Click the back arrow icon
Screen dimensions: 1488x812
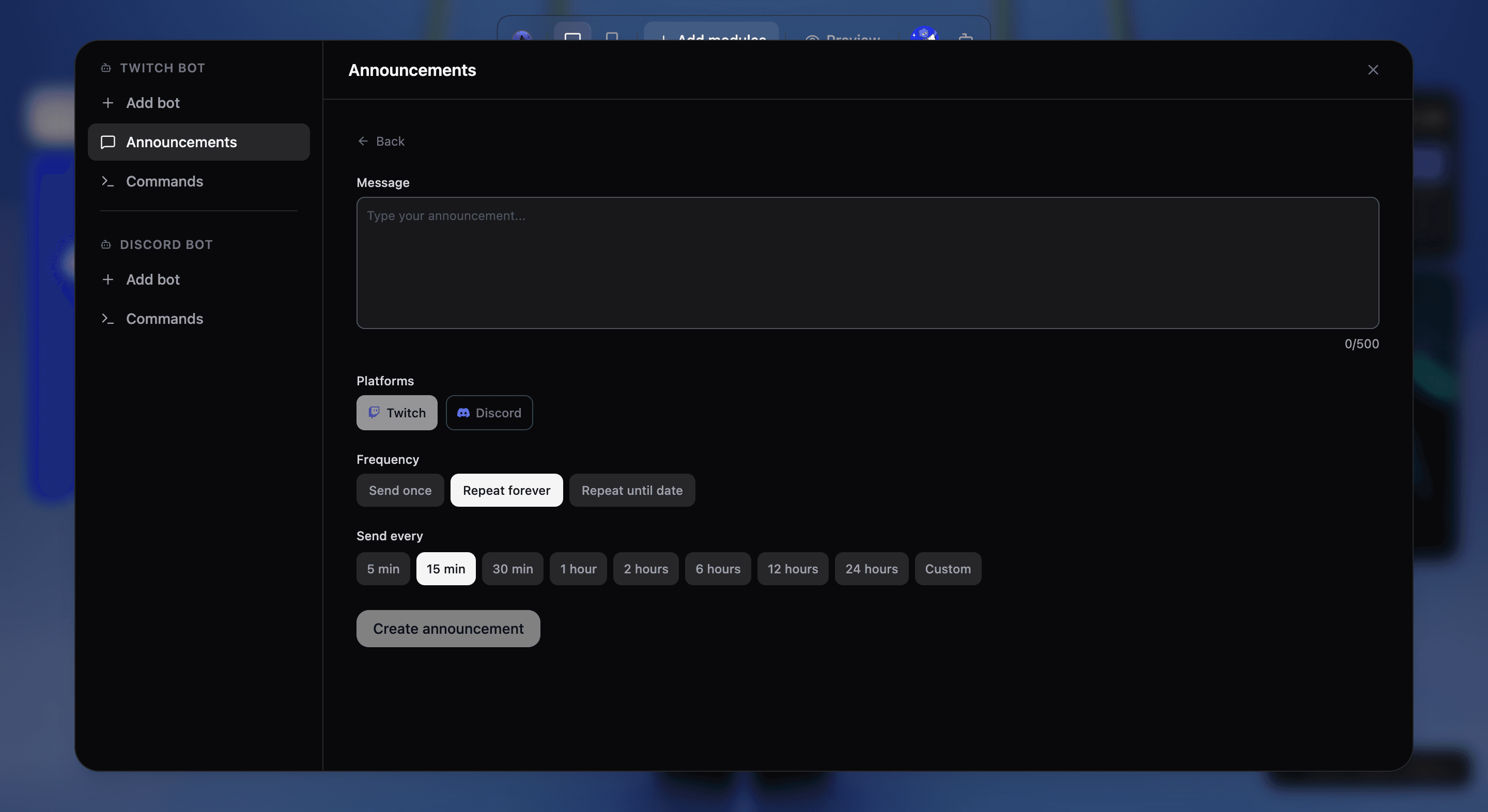click(x=363, y=141)
